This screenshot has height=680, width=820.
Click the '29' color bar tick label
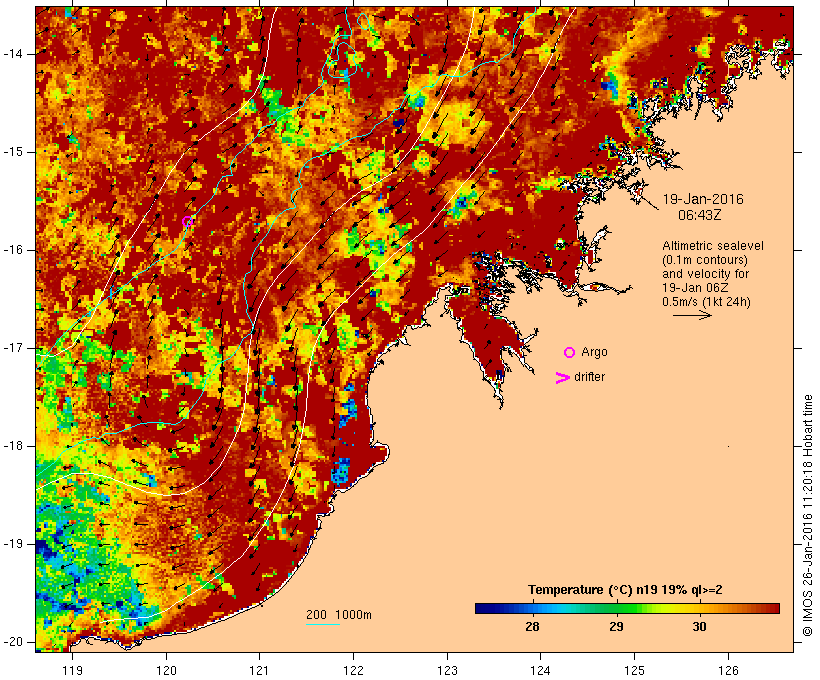[616, 627]
